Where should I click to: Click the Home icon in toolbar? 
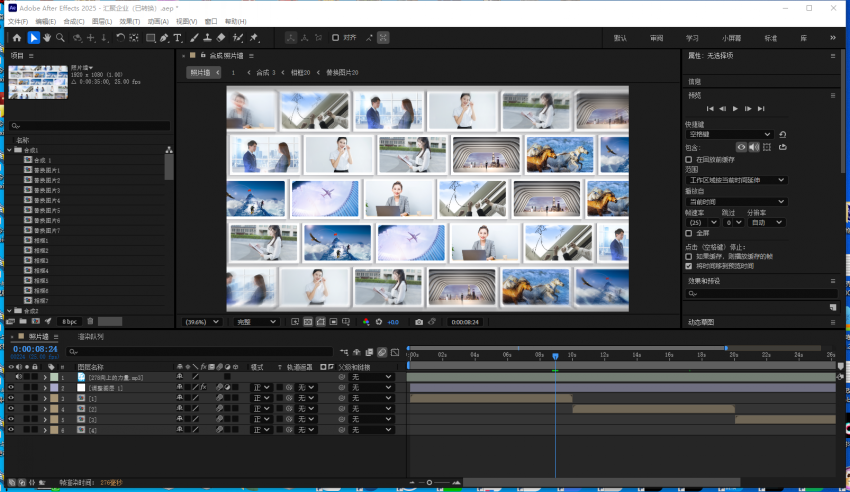click(16, 38)
